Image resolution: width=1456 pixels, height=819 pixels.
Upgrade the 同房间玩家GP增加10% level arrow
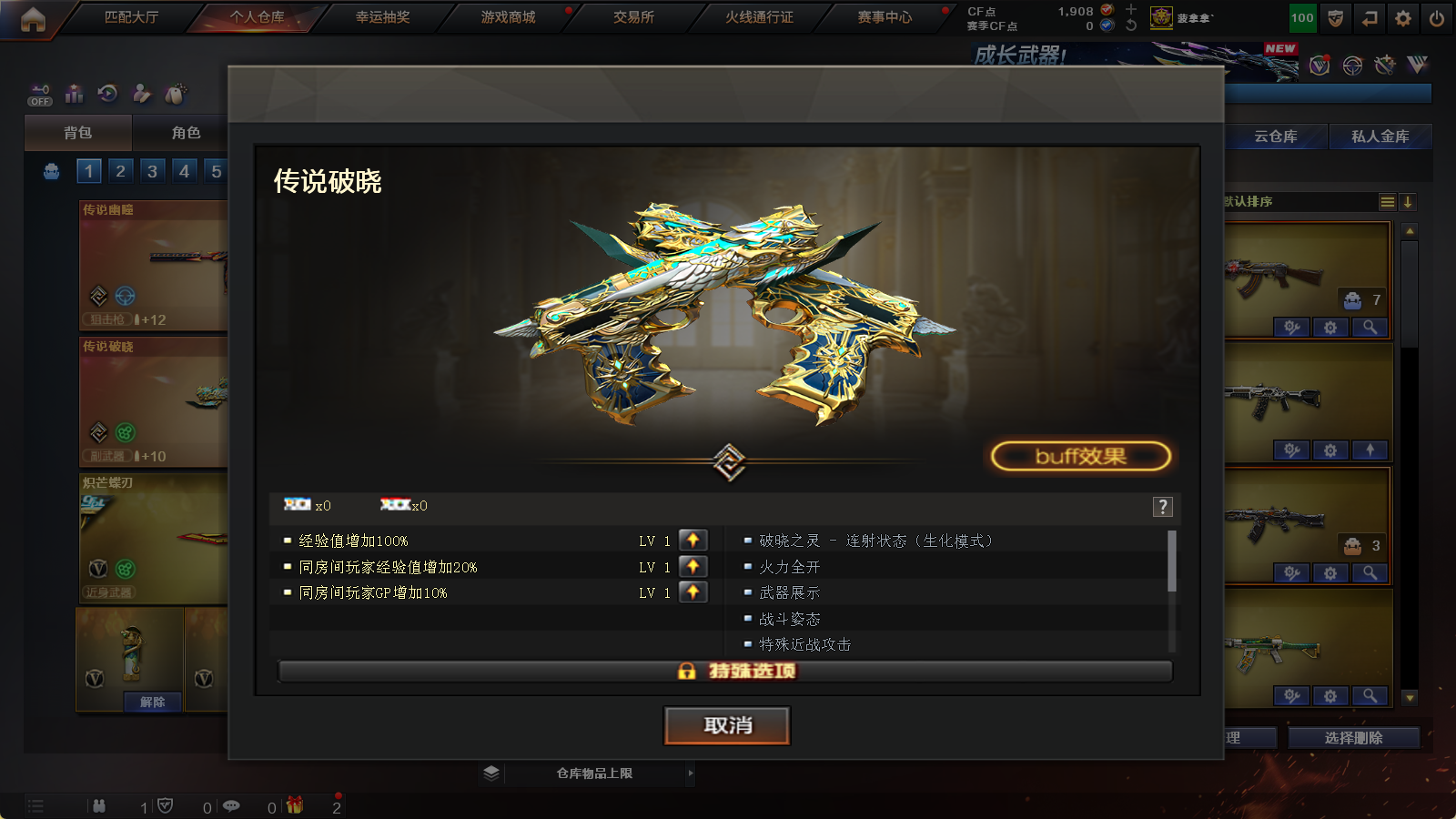coord(693,592)
